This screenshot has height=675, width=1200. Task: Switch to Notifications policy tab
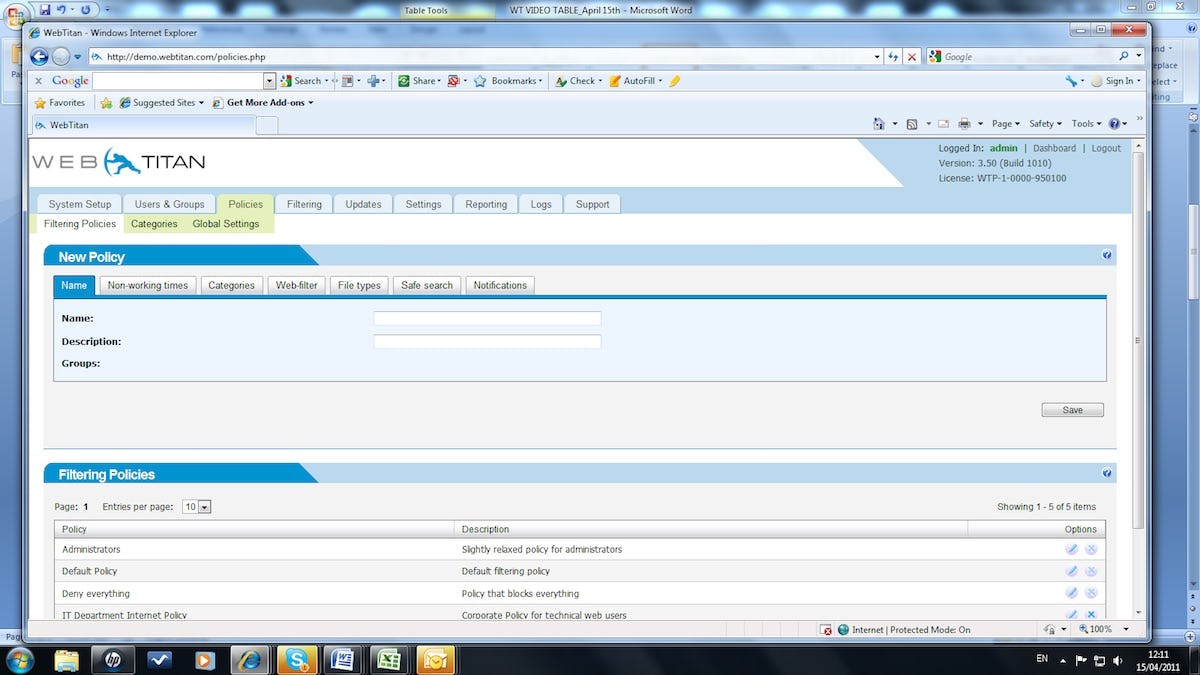500,285
